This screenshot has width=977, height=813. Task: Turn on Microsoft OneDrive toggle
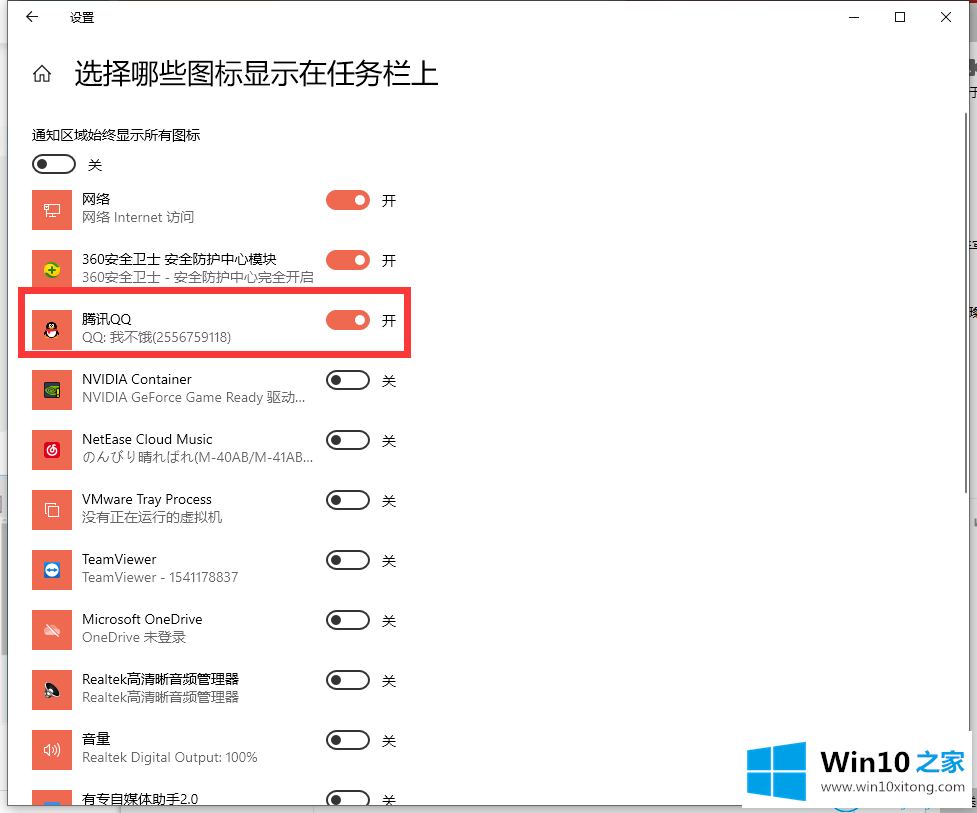(x=348, y=620)
